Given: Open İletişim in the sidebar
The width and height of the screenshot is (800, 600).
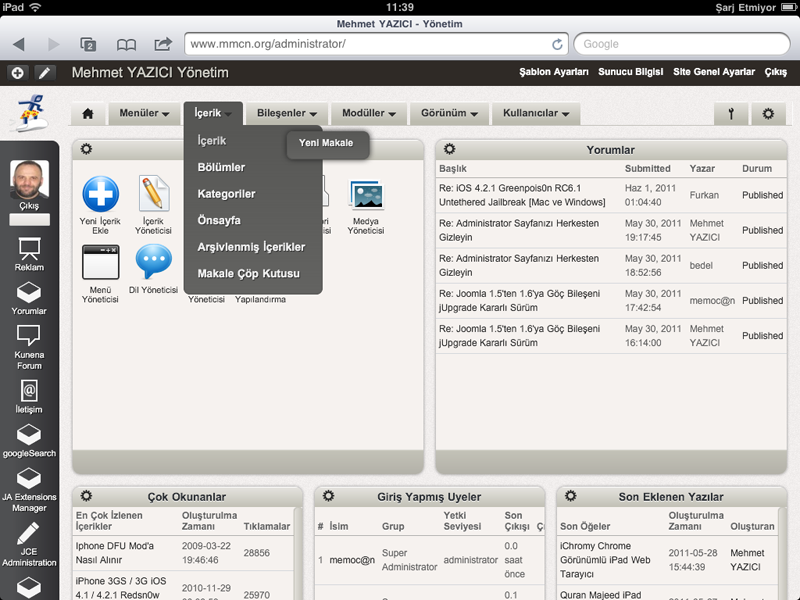Looking at the screenshot, I should (x=29, y=397).
